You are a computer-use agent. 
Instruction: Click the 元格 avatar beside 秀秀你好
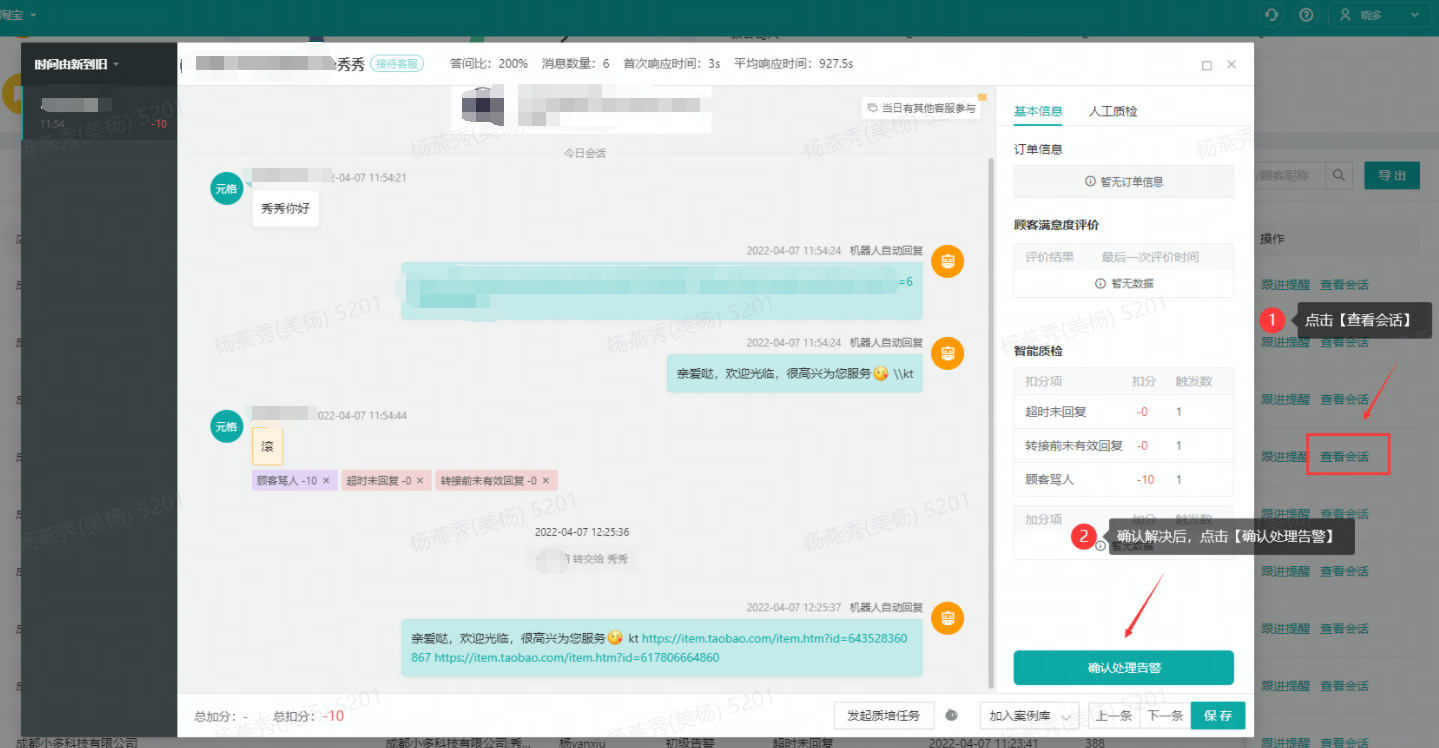point(227,188)
